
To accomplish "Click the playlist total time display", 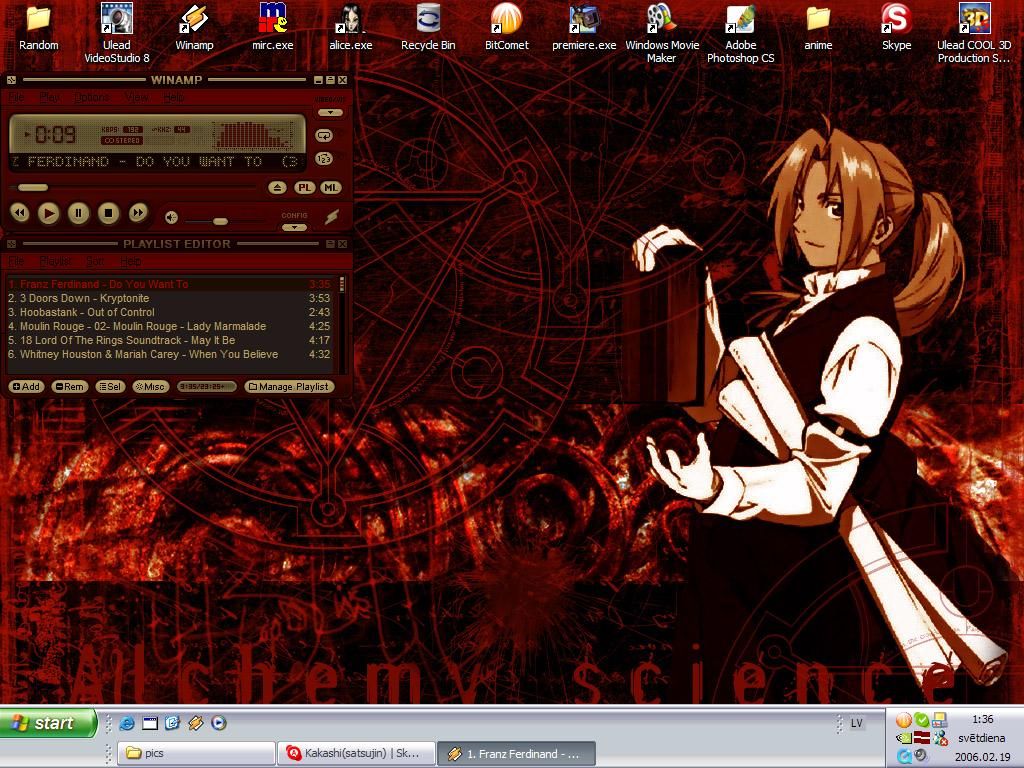I will (x=206, y=387).
